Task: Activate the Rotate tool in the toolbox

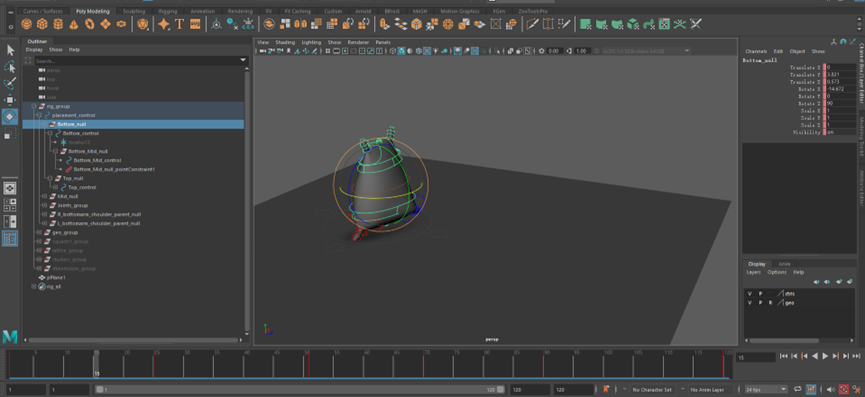Action: [10, 117]
